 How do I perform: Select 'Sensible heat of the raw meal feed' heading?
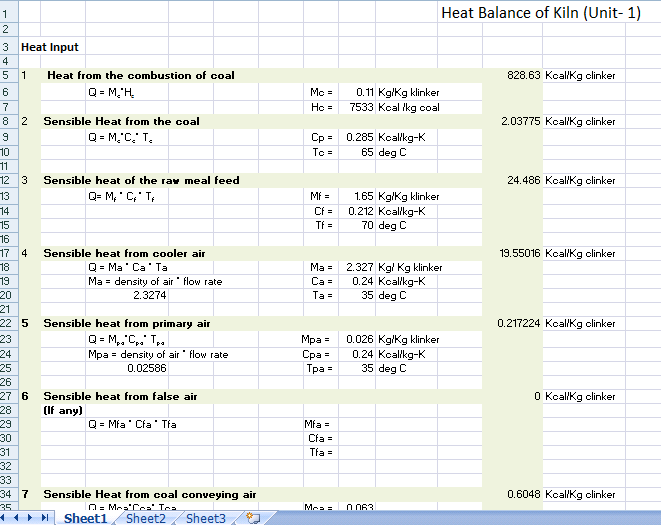[141, 180]
